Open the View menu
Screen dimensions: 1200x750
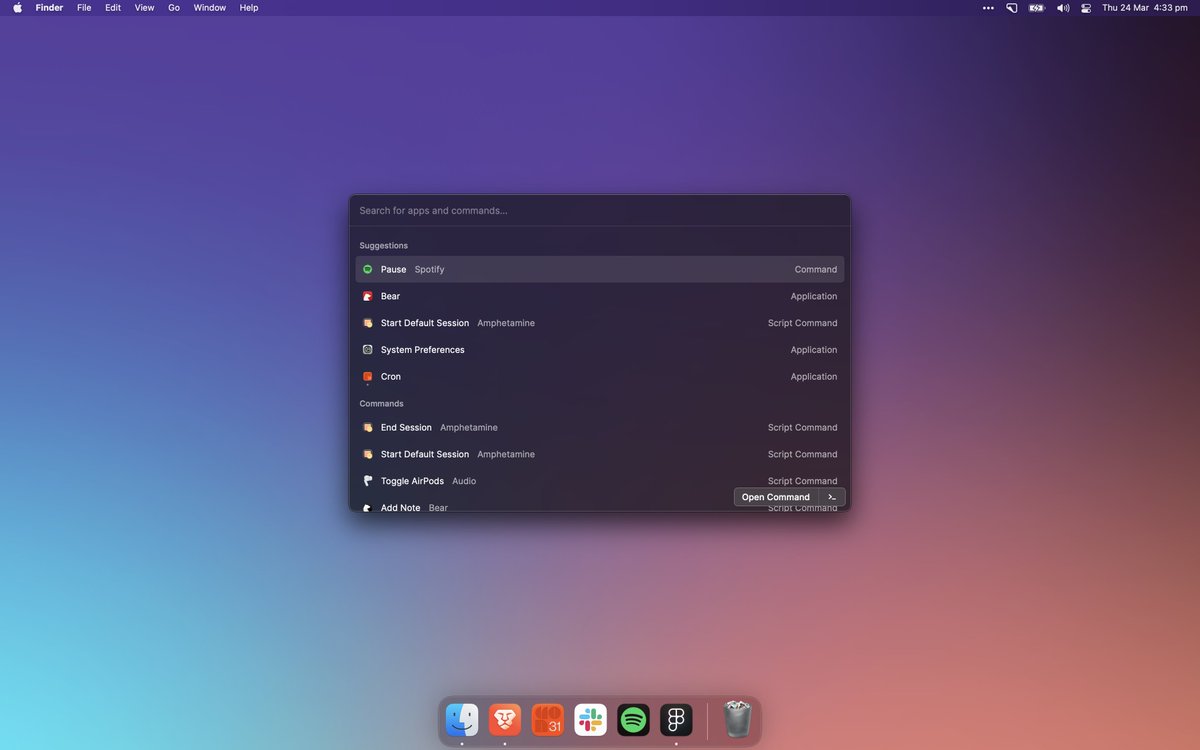click(x=144, y=8)
